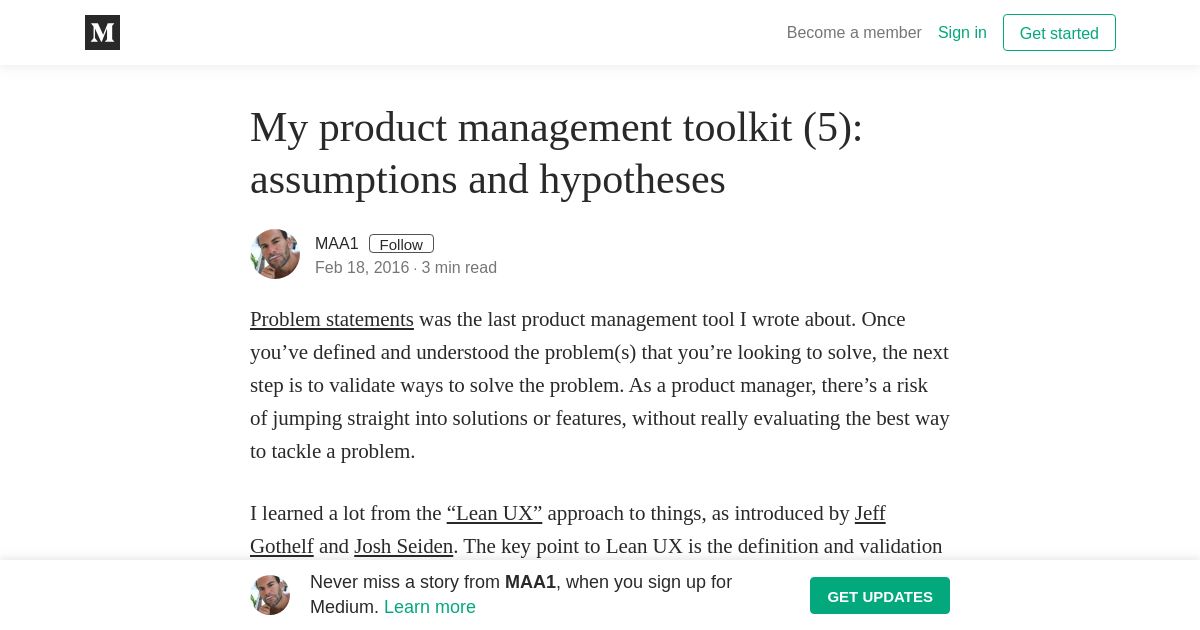The height and width of the screenshot is (630, 1200).
Task: Click the Get started button
Action: click(x=1059, y=33)
